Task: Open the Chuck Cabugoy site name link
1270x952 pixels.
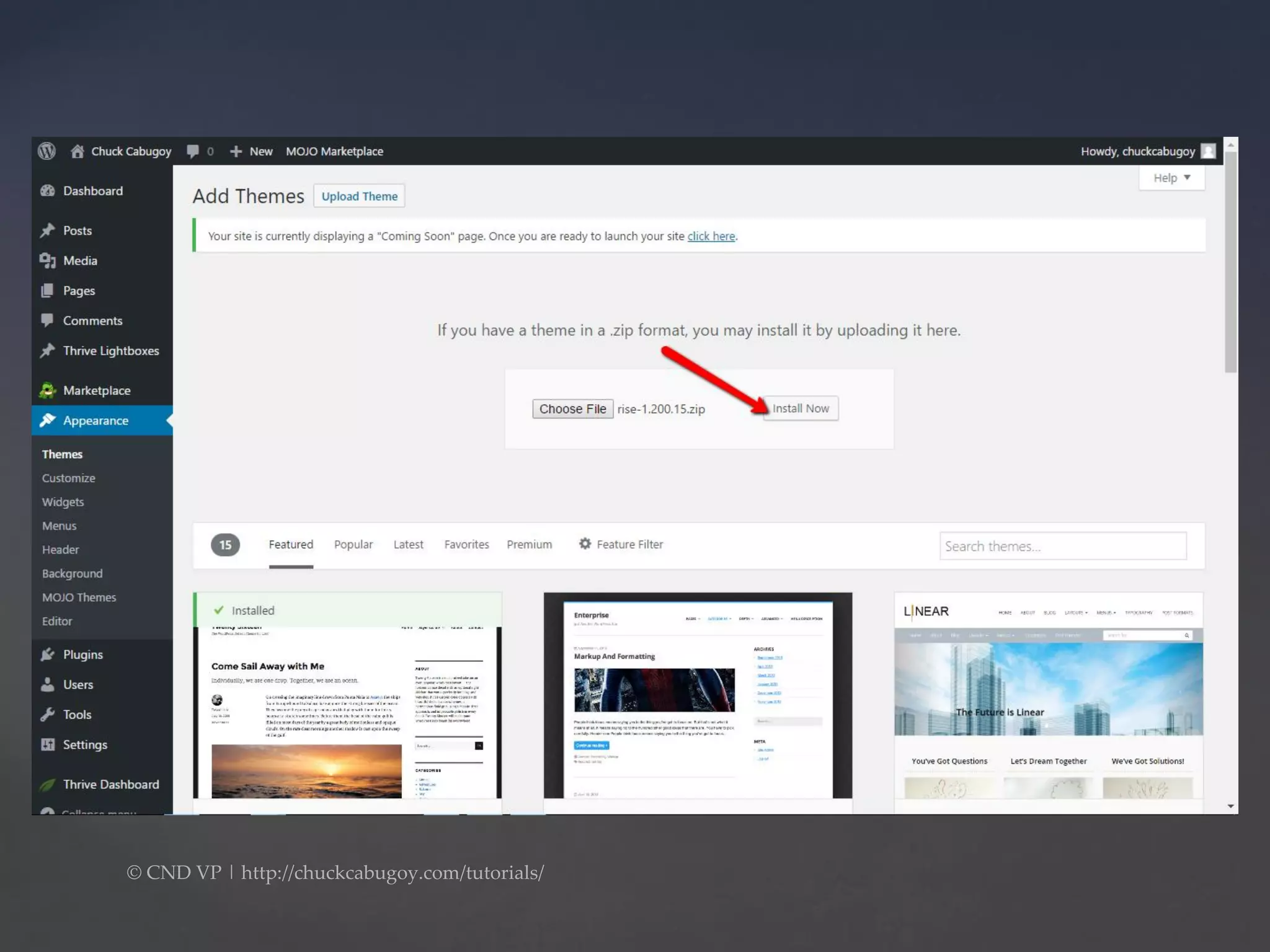Action: click(131, 151)
